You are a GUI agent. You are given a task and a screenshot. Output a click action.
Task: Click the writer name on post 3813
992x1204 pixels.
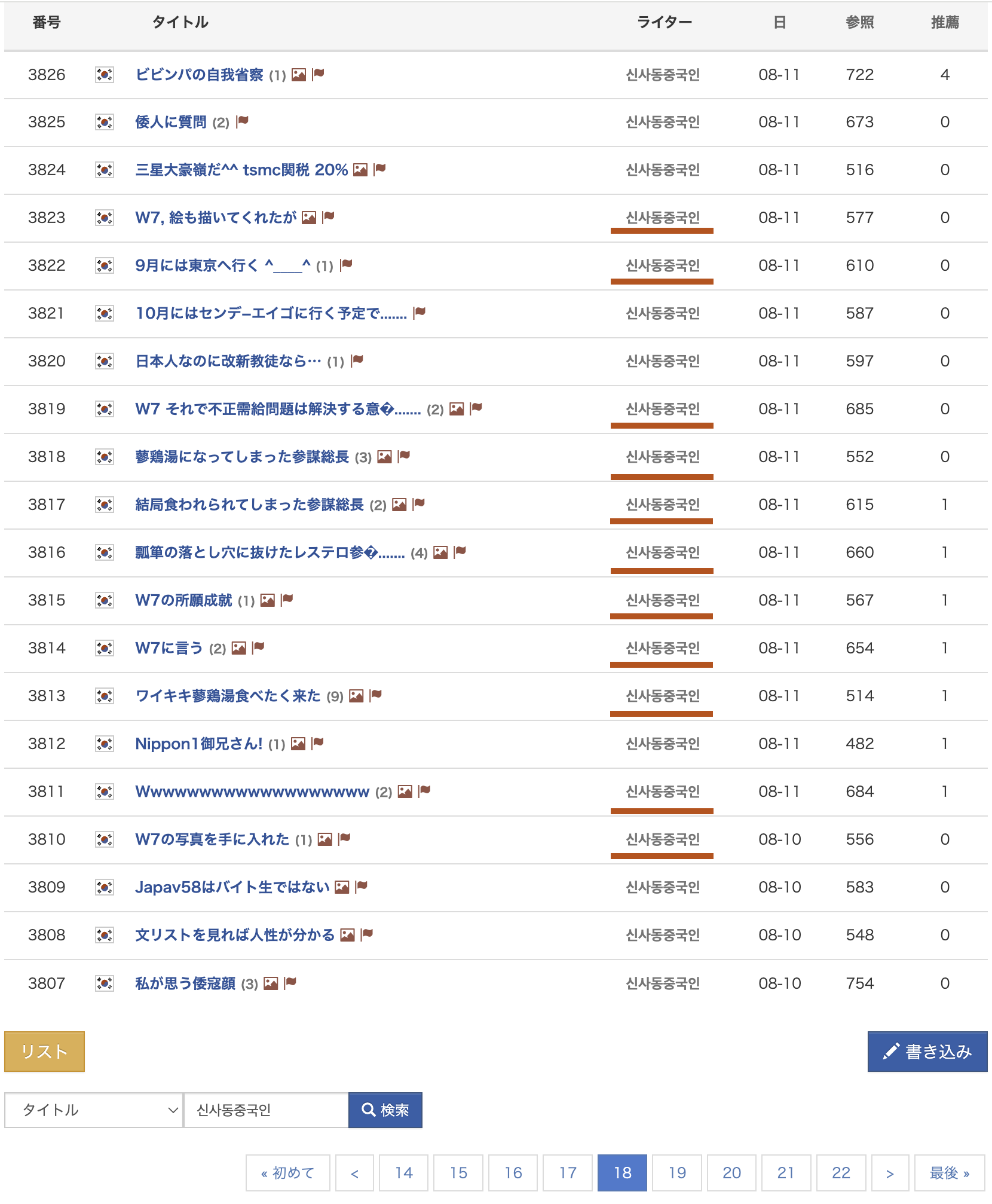coord(662,696)
